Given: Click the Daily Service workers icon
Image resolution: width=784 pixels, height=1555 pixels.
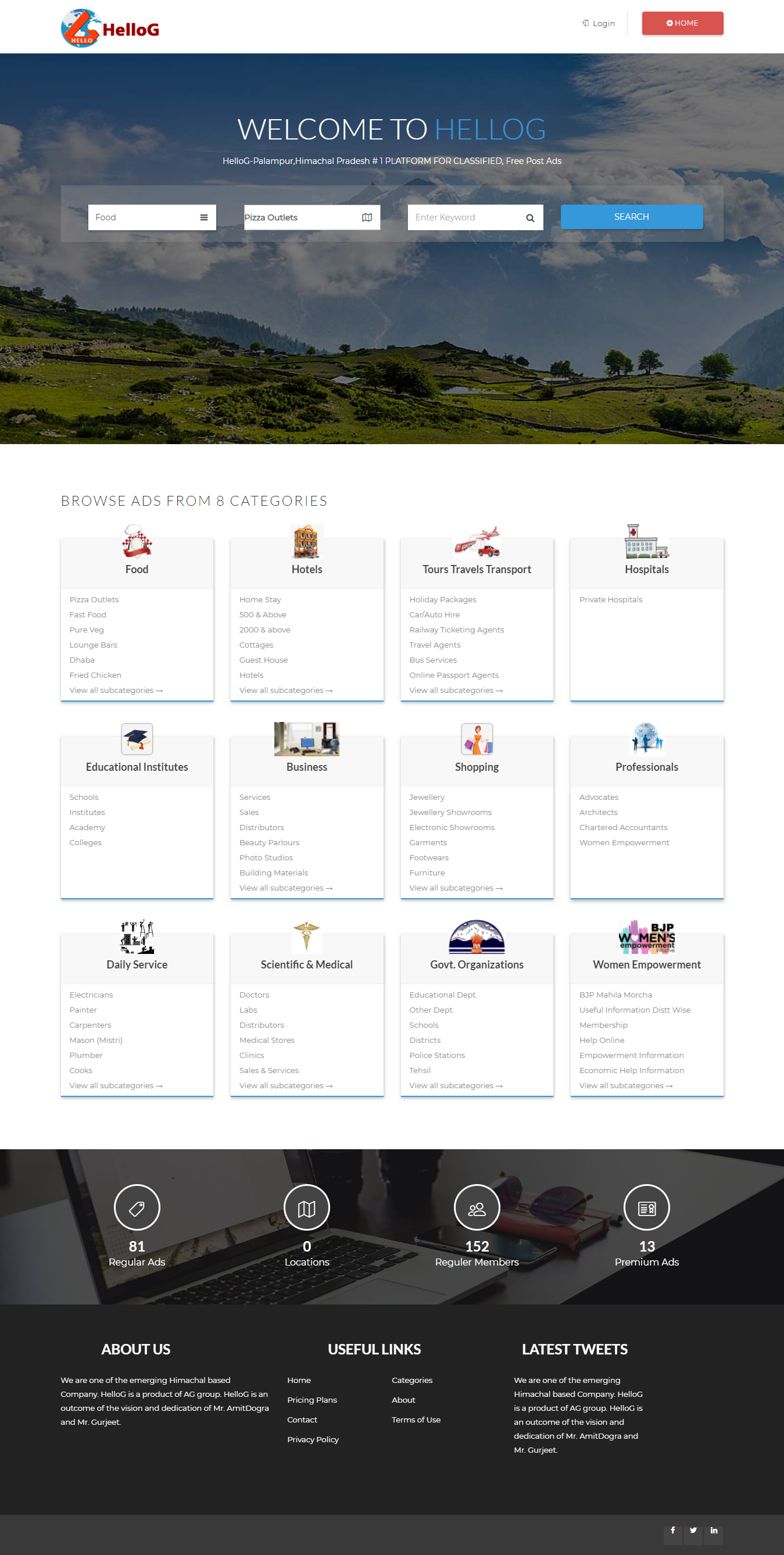Looking at the screenshot, I should pos(137,936).
